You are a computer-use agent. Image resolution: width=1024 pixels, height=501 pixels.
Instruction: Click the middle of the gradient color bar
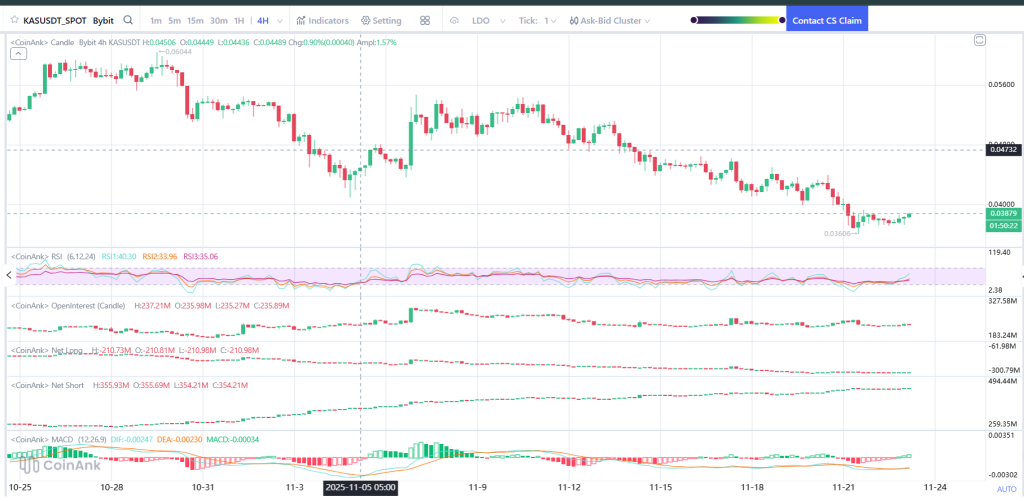tap(738, 20)
